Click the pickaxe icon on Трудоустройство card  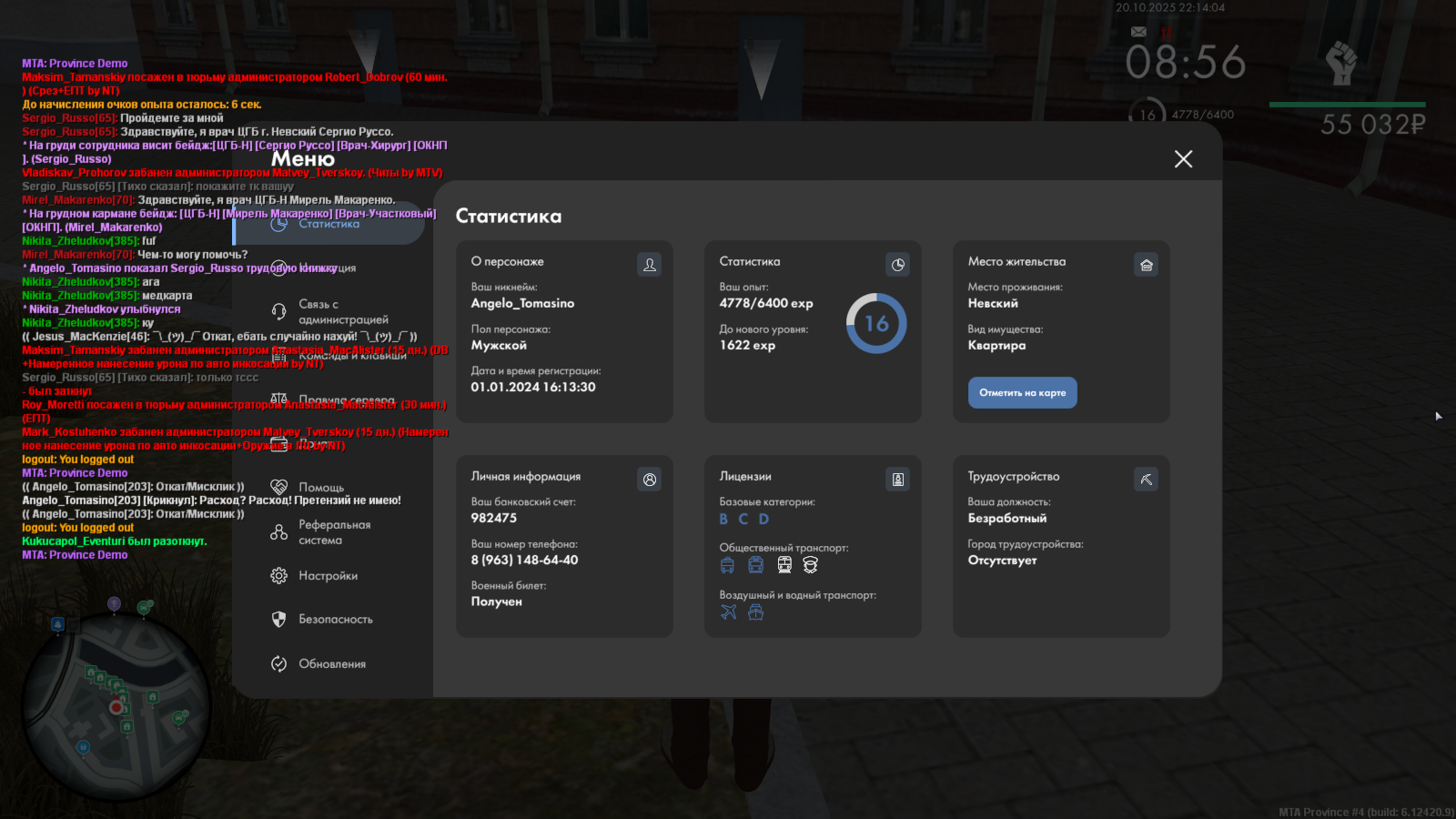(x=1147, y=480)
